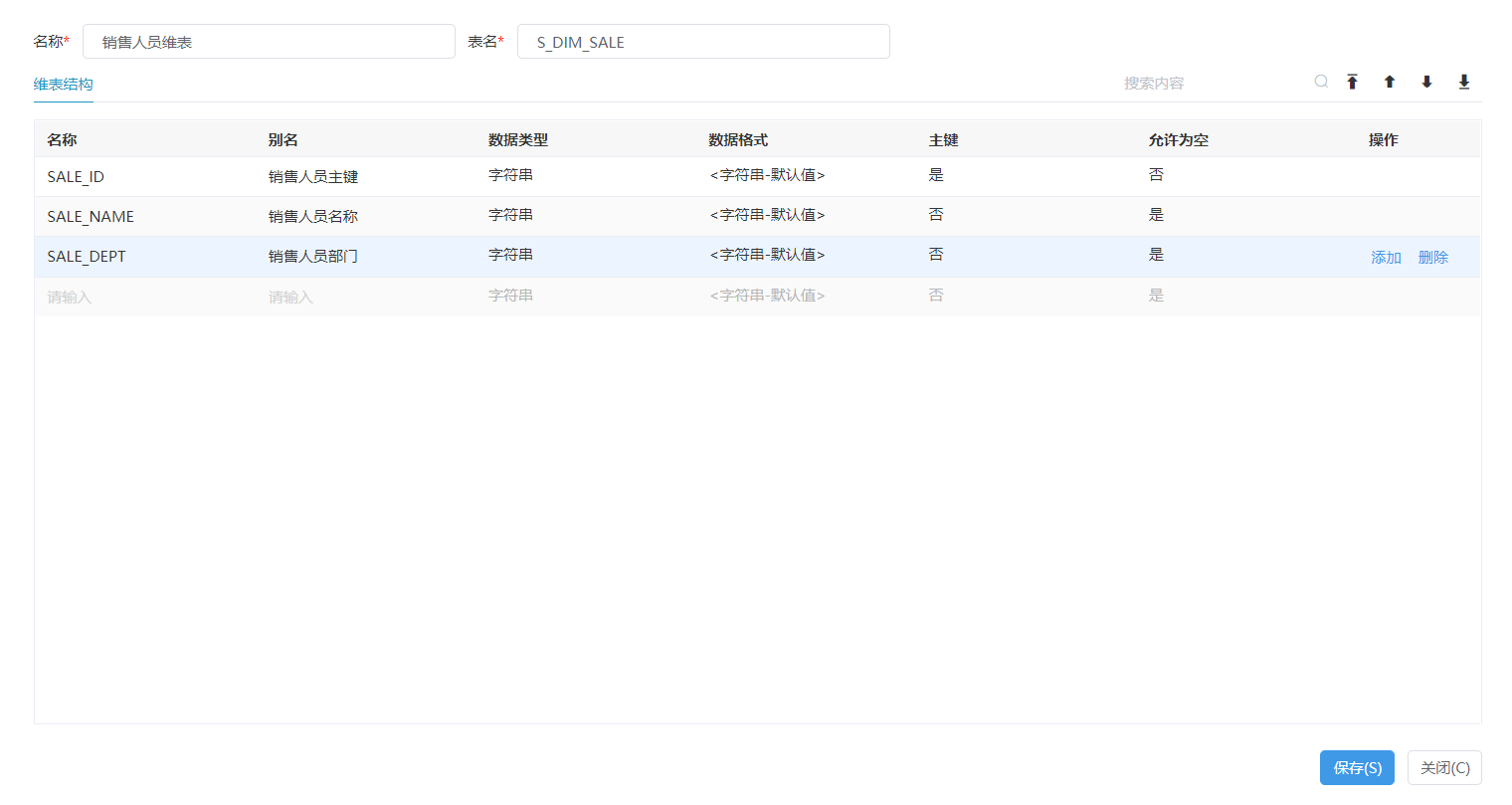Click alias 销售人员主键
The image size is (1512, 805).
click(x=313, y=177)
